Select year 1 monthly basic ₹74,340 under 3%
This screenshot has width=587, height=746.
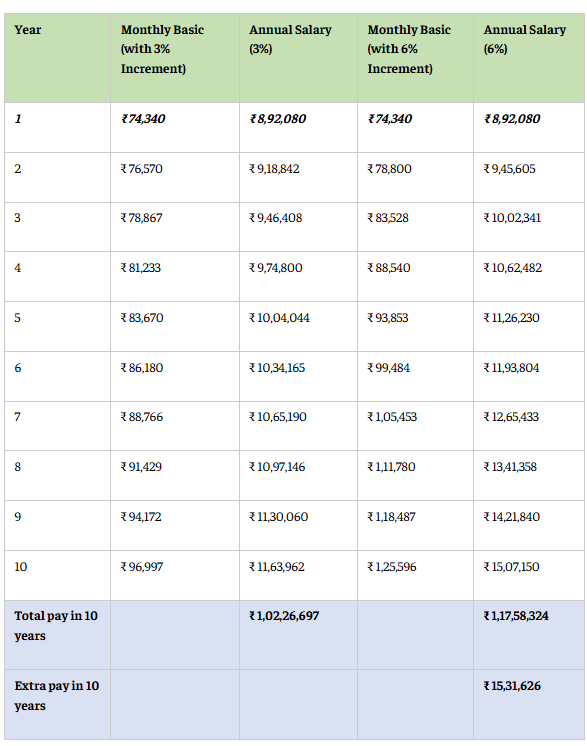[x=143, y=119]
